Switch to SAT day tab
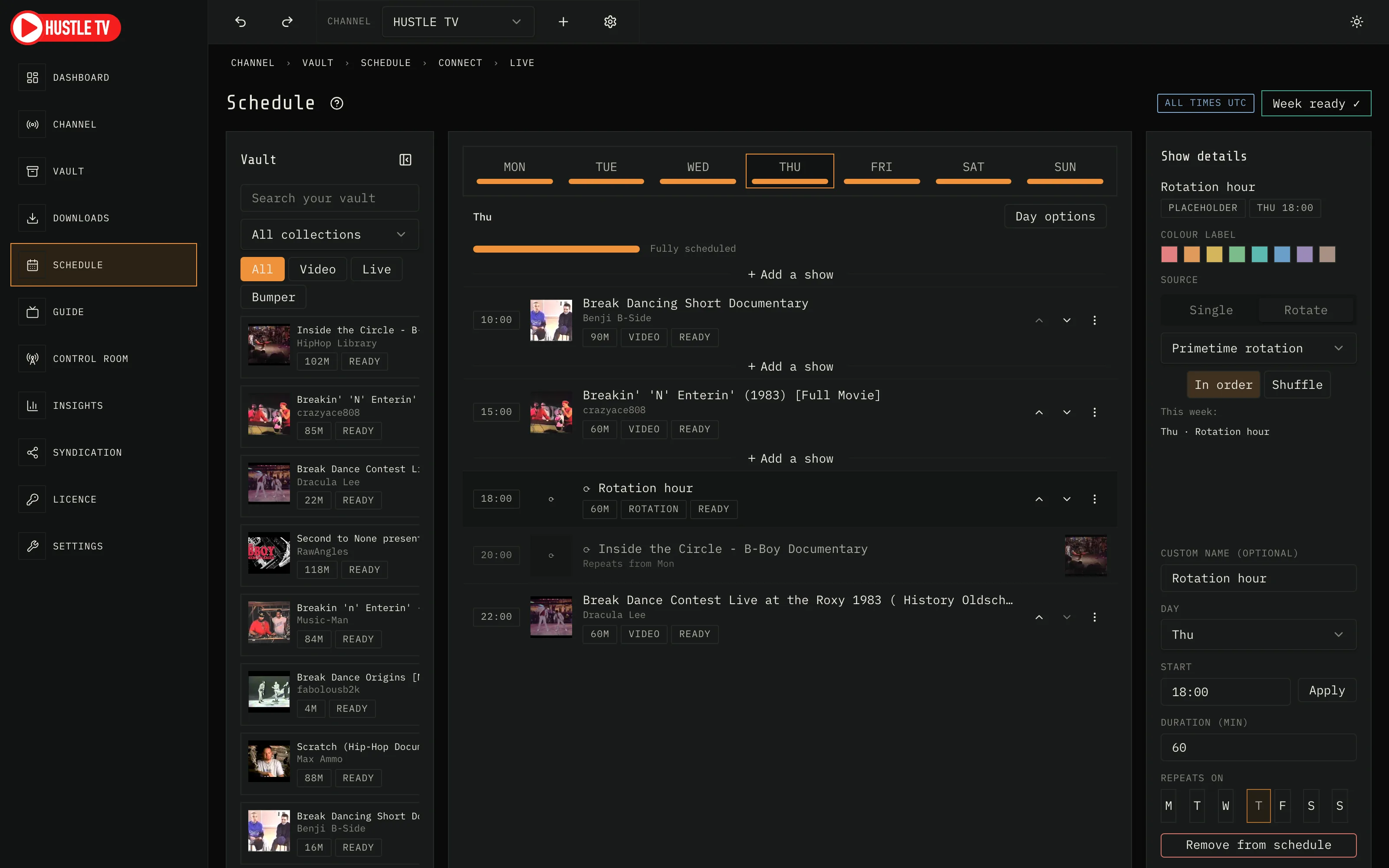This screenshot has width=1389, height=868. click(x=974, y=171)
